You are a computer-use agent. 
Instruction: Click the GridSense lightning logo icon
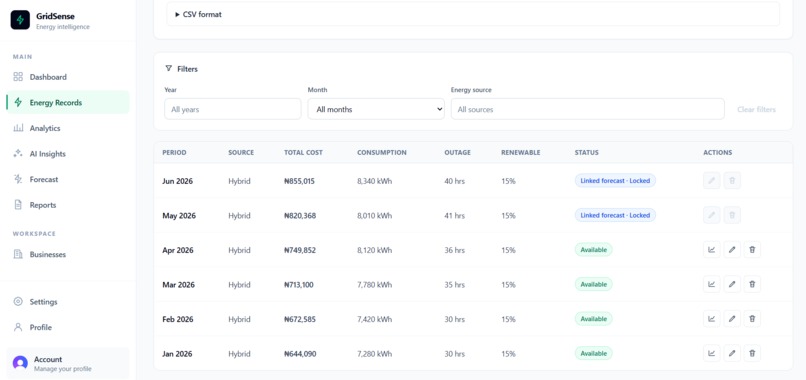coord(20,20)
